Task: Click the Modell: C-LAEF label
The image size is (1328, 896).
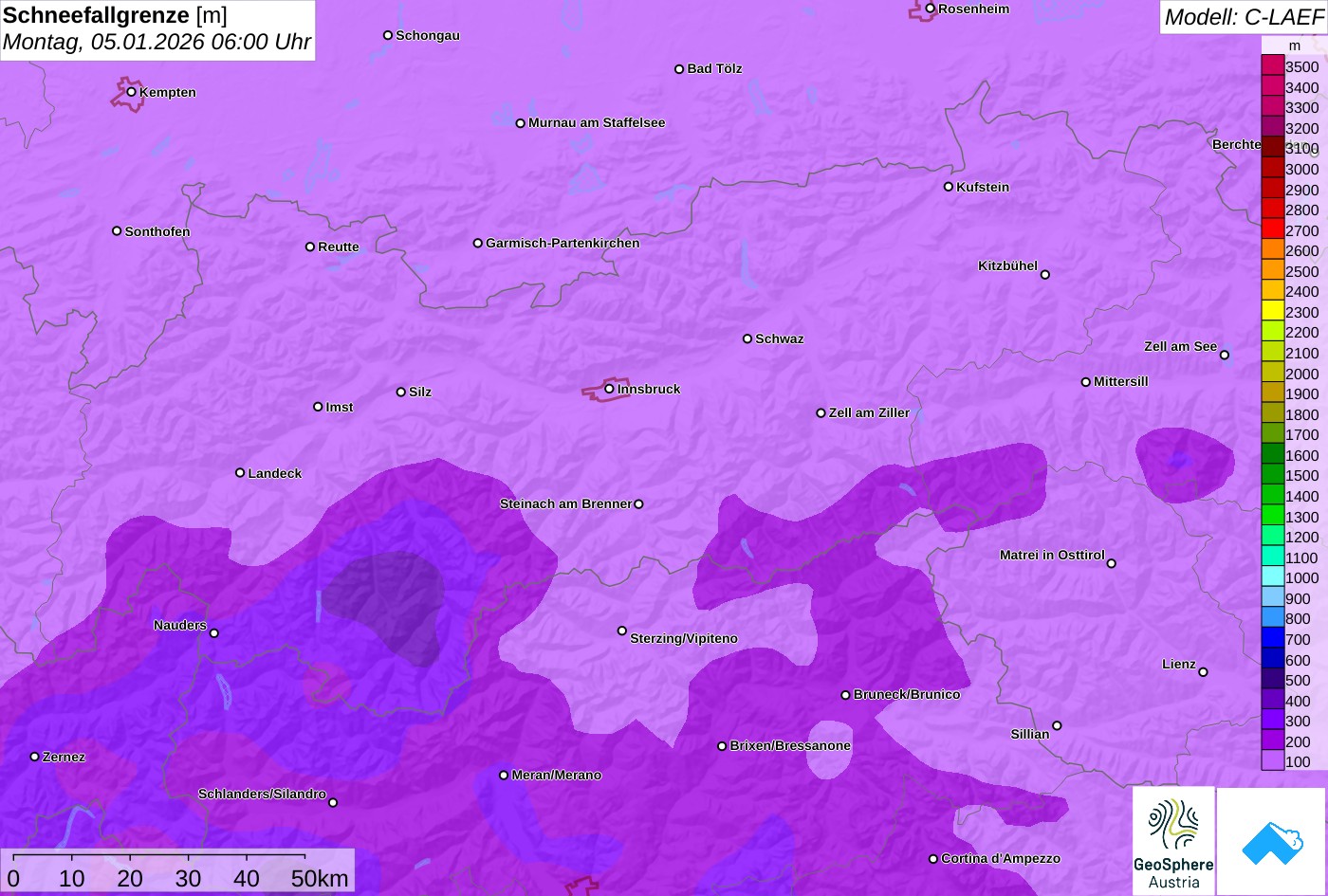Action: [x=1243, y=17]
